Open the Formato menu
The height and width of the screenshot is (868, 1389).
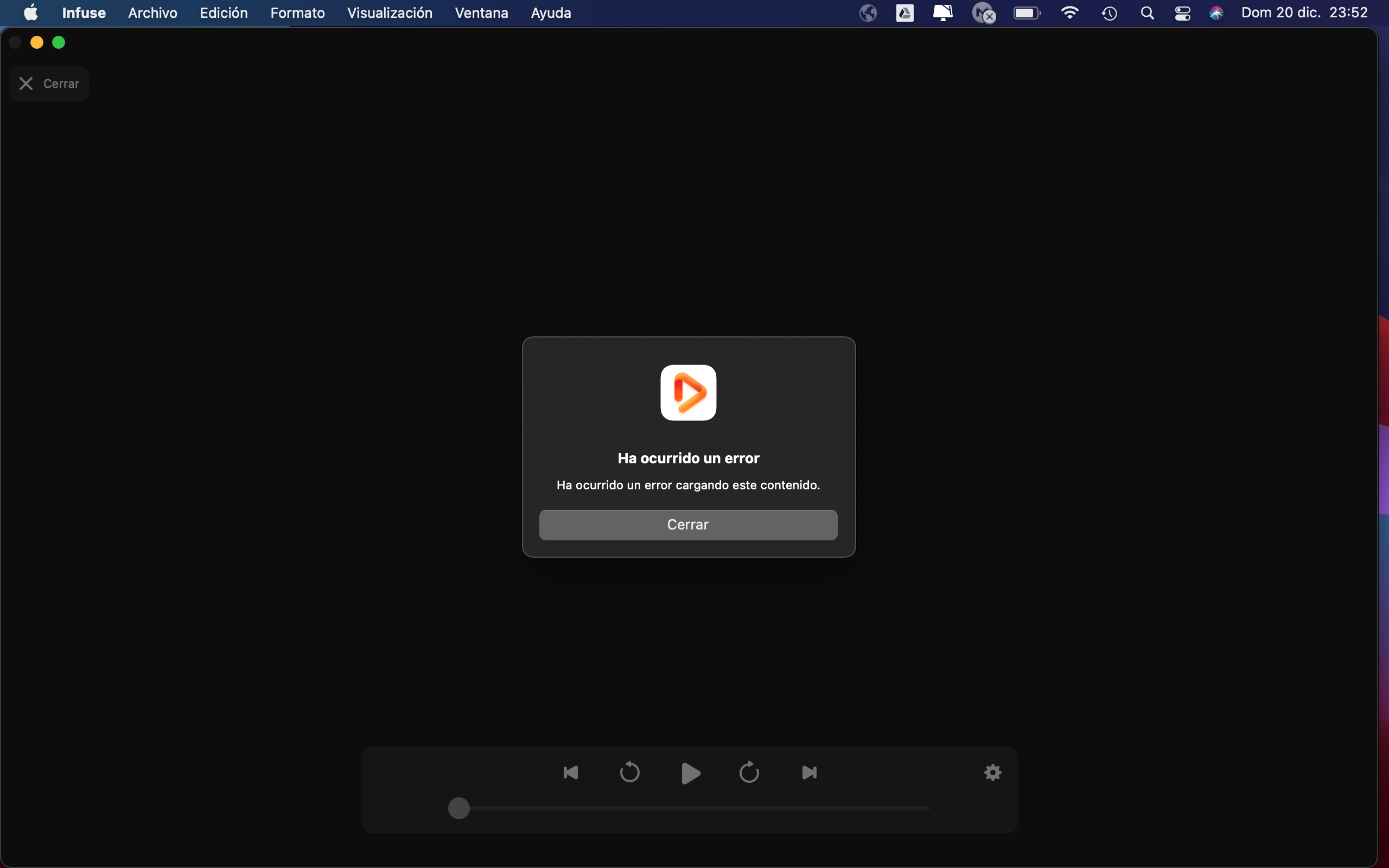pos(297,12)
